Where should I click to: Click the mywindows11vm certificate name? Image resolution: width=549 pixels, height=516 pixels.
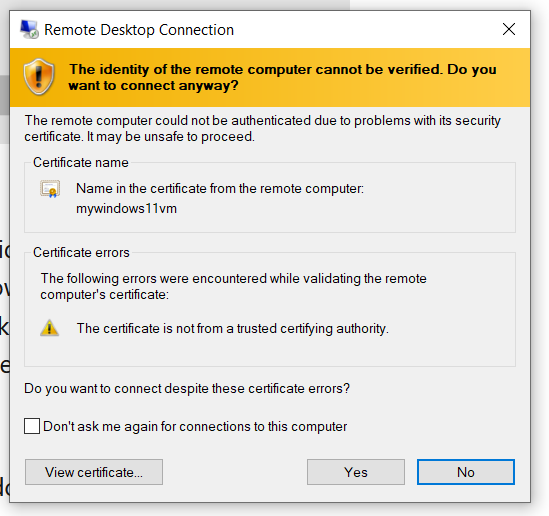coord(126,209)
